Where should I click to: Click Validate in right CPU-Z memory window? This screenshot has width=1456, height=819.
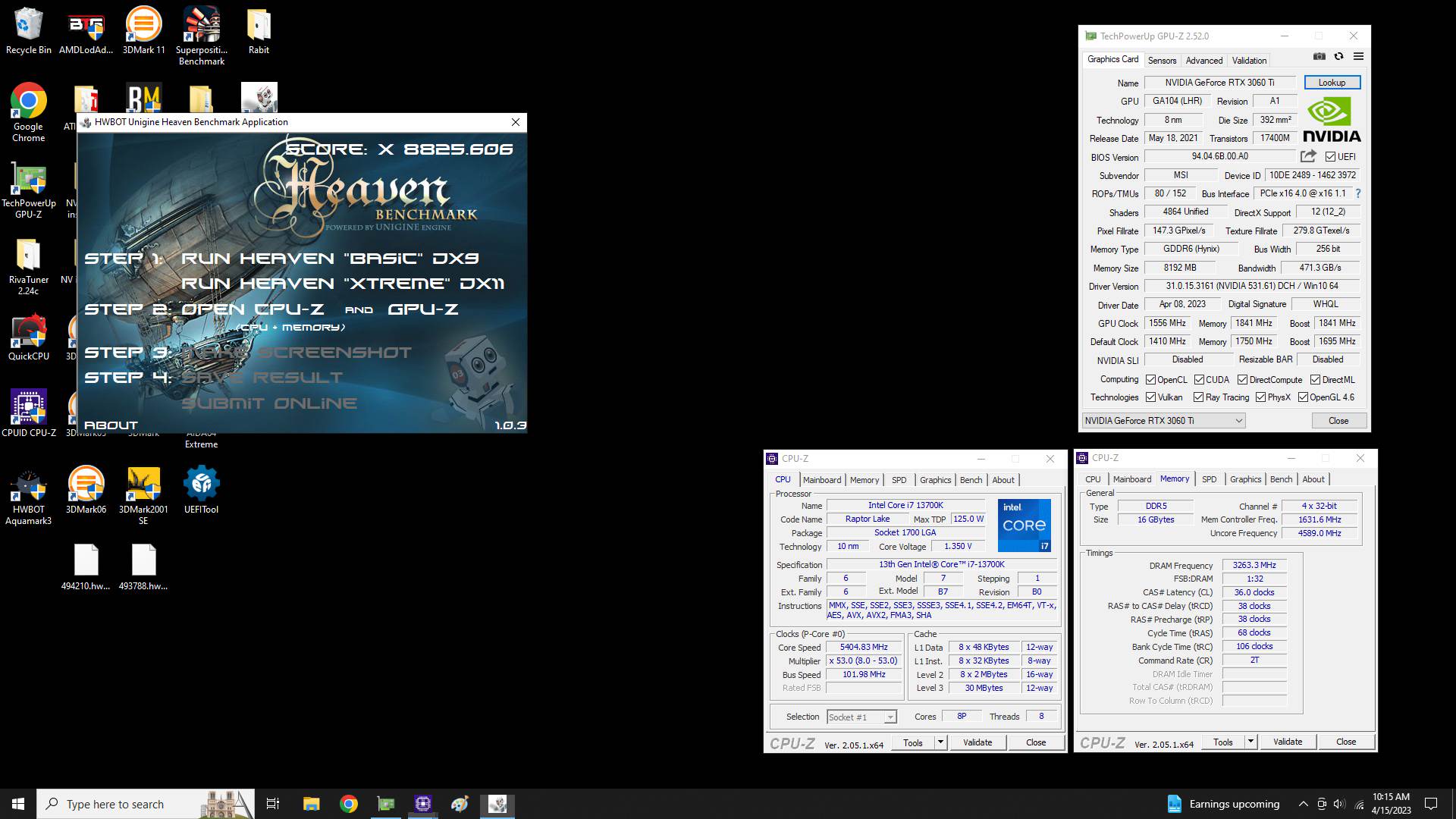[x=1287, y=742]
